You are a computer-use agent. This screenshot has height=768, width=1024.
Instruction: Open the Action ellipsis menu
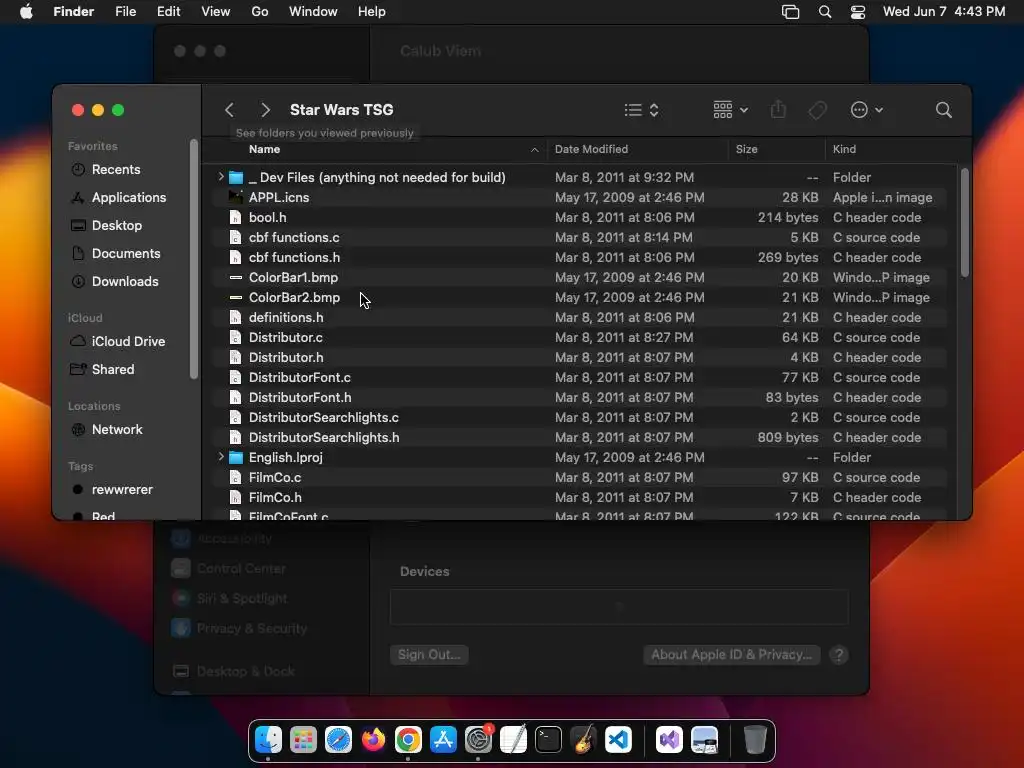(x=867, y=110)
